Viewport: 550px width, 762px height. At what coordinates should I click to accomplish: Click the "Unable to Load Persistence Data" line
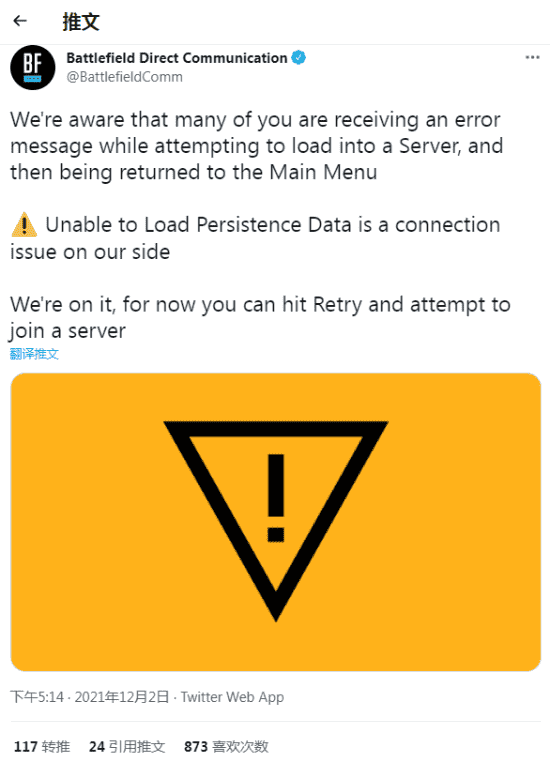point(255,238)
